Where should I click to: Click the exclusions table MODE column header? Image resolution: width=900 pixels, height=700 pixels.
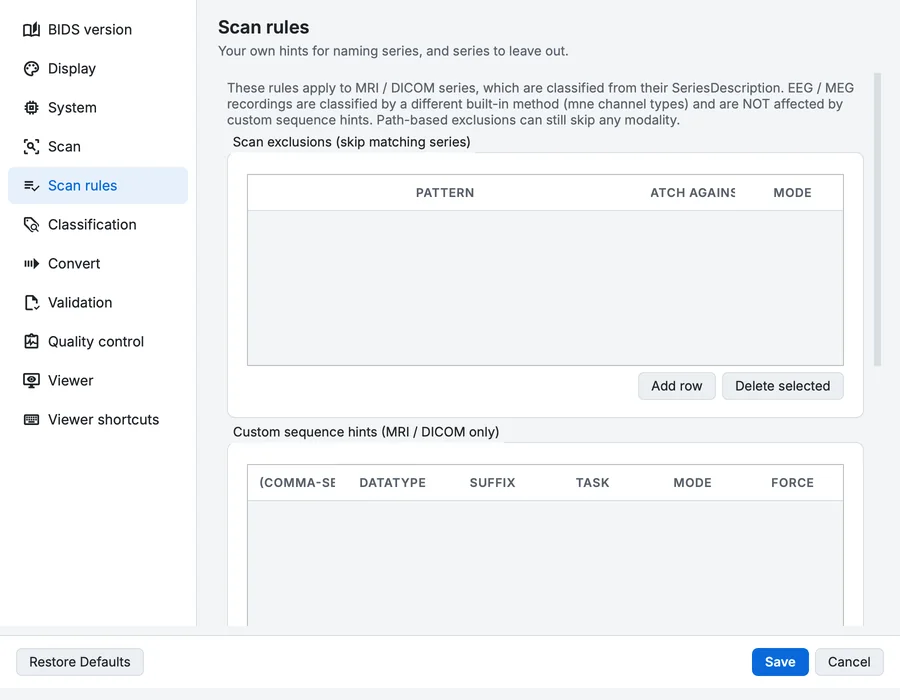792,193
